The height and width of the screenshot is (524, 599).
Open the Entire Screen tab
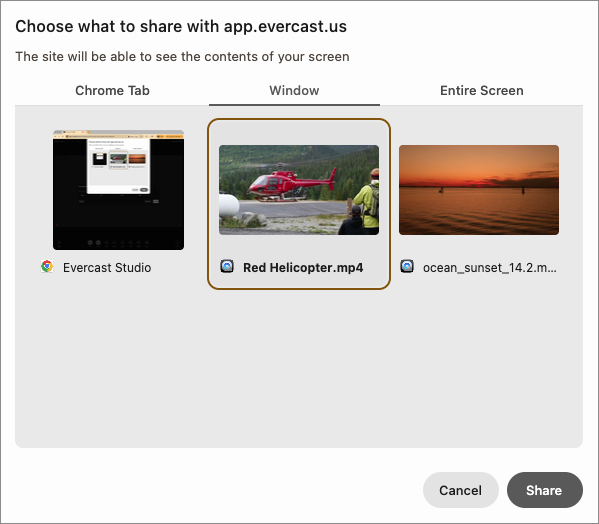pos(481,91)
